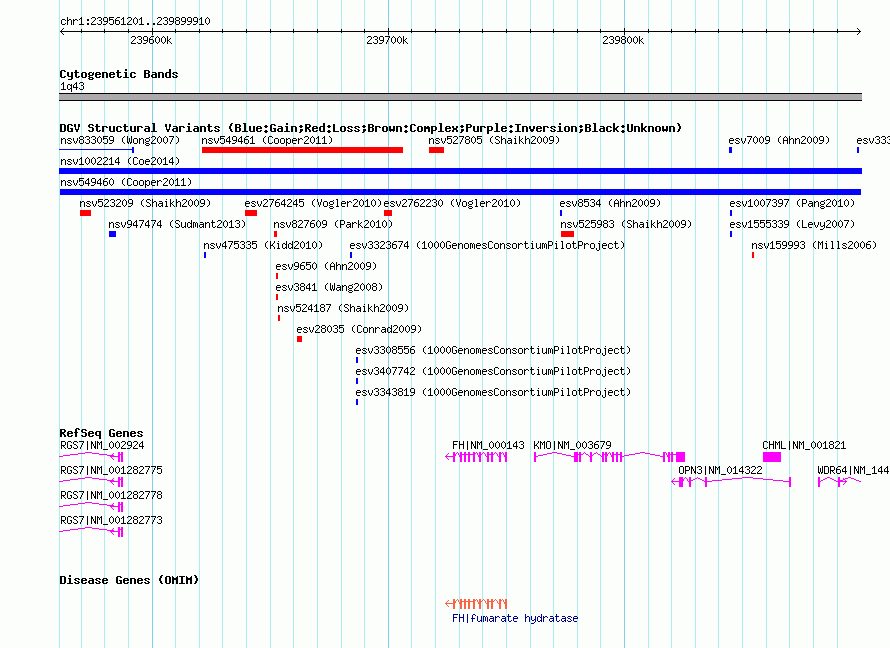Click the FH|fumarate hydratase OMIM link

tap(515, 618)
